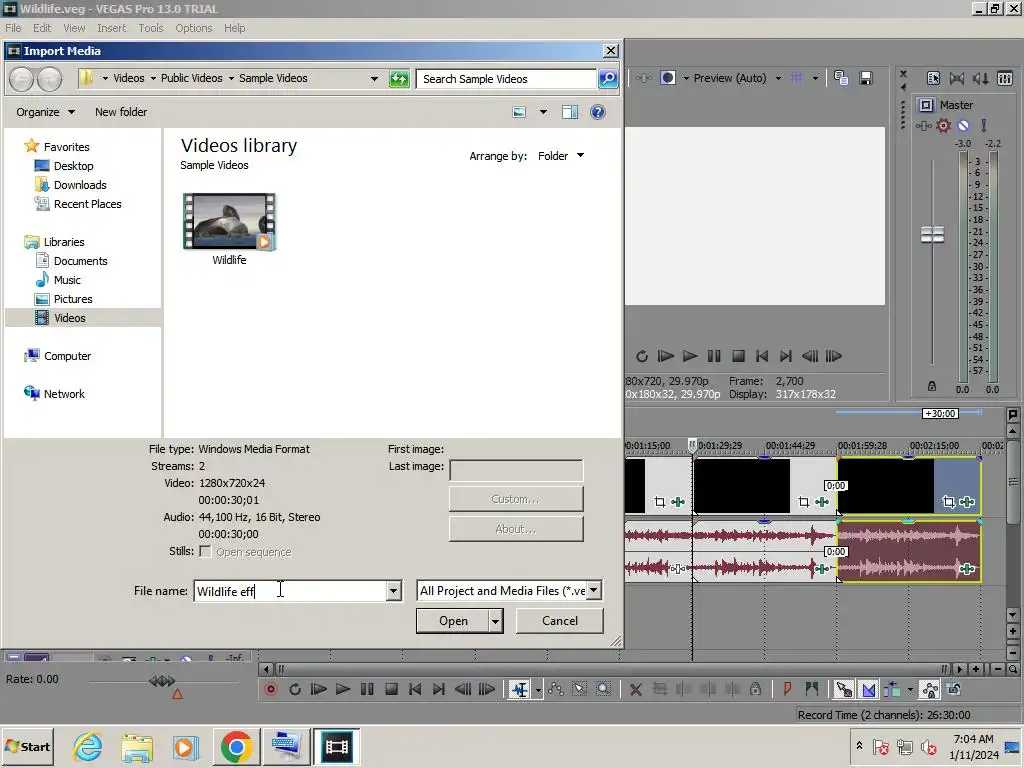Open the view options dropdown arrow
The width and height of the screenshot is (1024, 768).
click(543, 112)
